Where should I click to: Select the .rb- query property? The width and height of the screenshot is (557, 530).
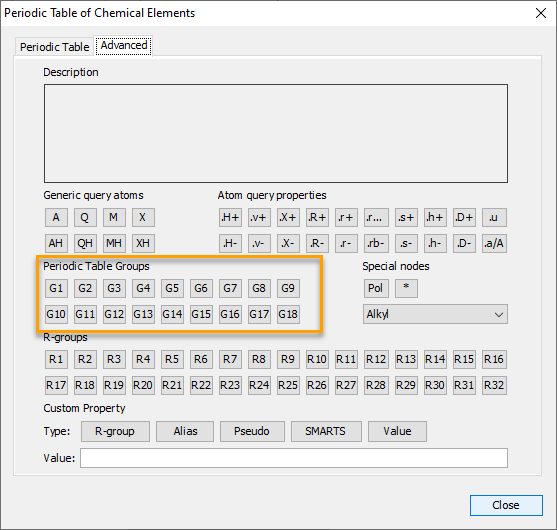click(x=376, y=243)
